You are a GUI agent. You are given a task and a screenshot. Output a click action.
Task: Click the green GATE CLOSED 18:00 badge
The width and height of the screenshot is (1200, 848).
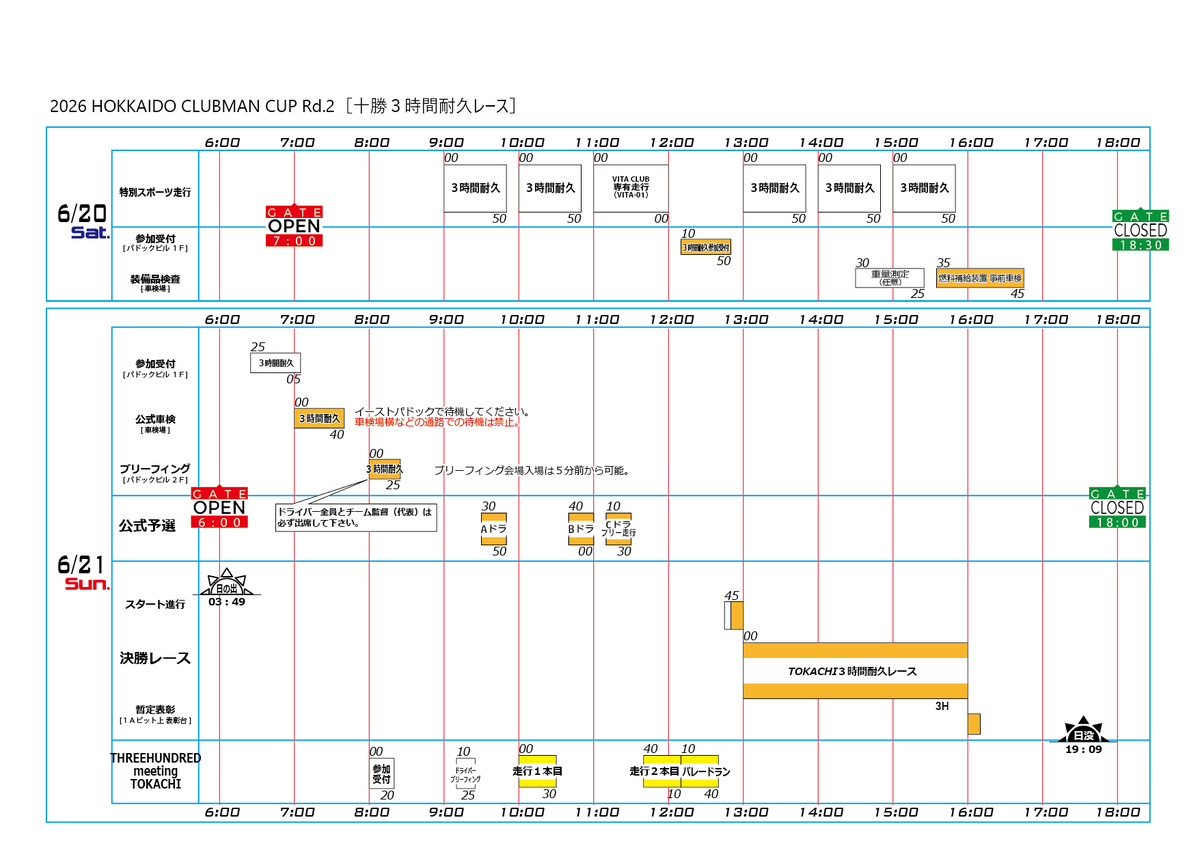1117,508
